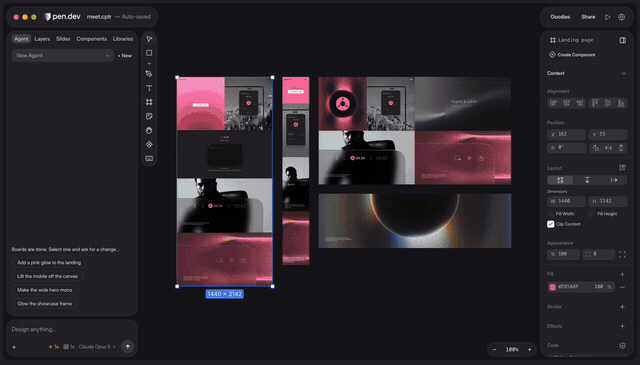Open layout settings icon beside Layout heading
This screenshot has width=640, height=365.
622,168
